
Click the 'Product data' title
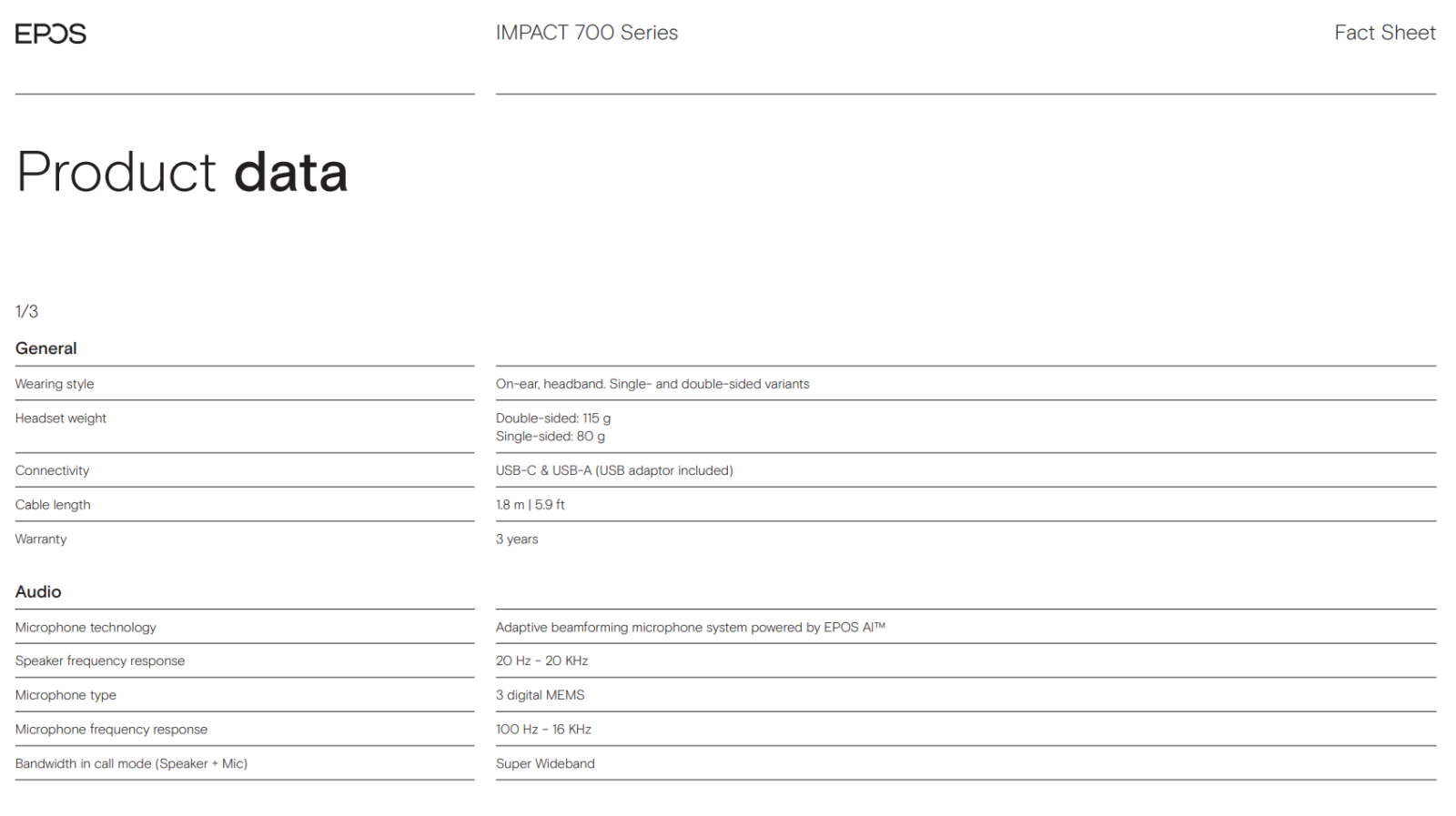pyautogui.click(x=182, y=171)
